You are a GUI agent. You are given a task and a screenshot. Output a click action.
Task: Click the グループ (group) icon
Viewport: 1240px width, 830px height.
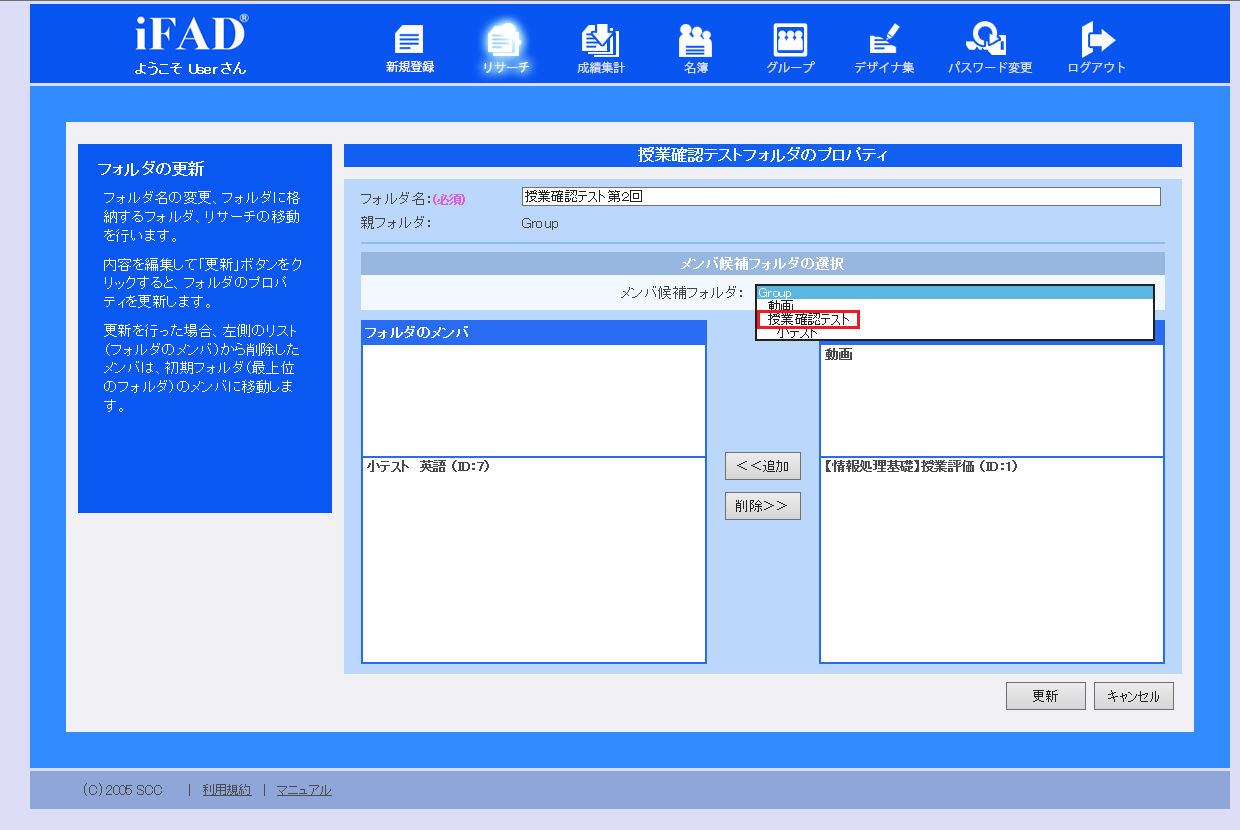(x=790, y=48)
